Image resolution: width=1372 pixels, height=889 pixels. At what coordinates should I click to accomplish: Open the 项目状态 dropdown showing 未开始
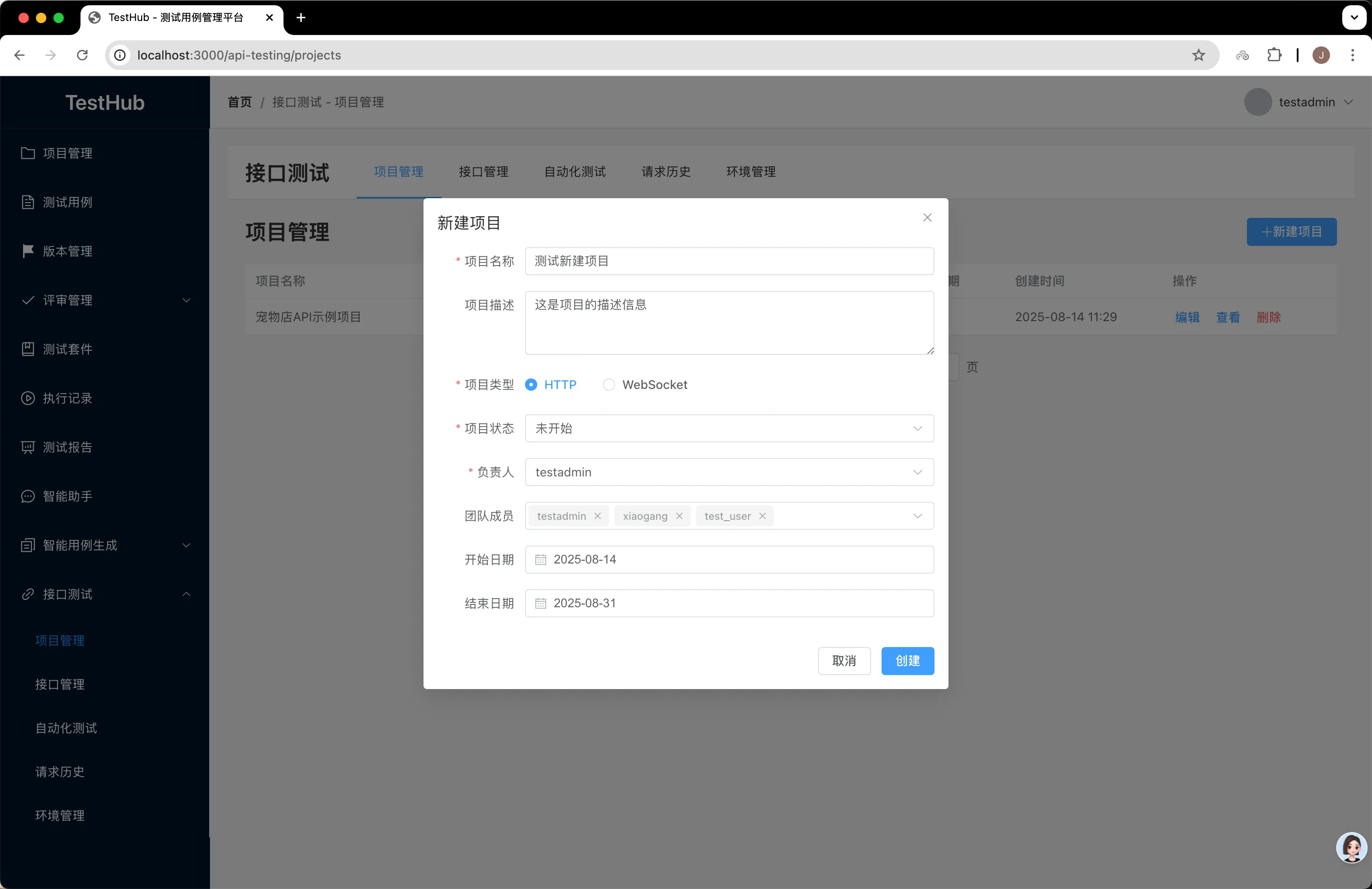pyautogui.click(x=729, y=428)
